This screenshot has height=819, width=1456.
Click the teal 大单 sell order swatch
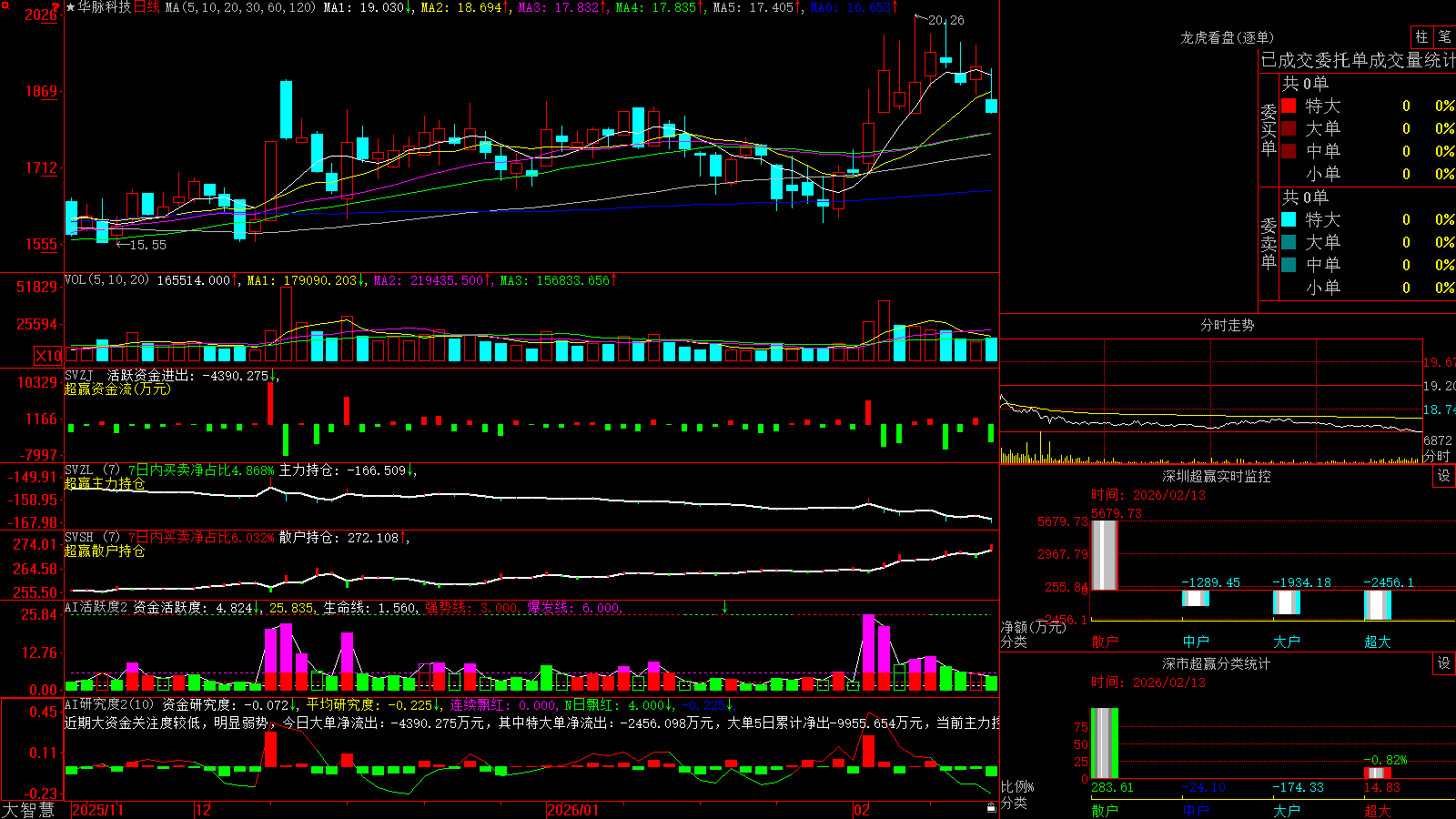coord(1289,242)
